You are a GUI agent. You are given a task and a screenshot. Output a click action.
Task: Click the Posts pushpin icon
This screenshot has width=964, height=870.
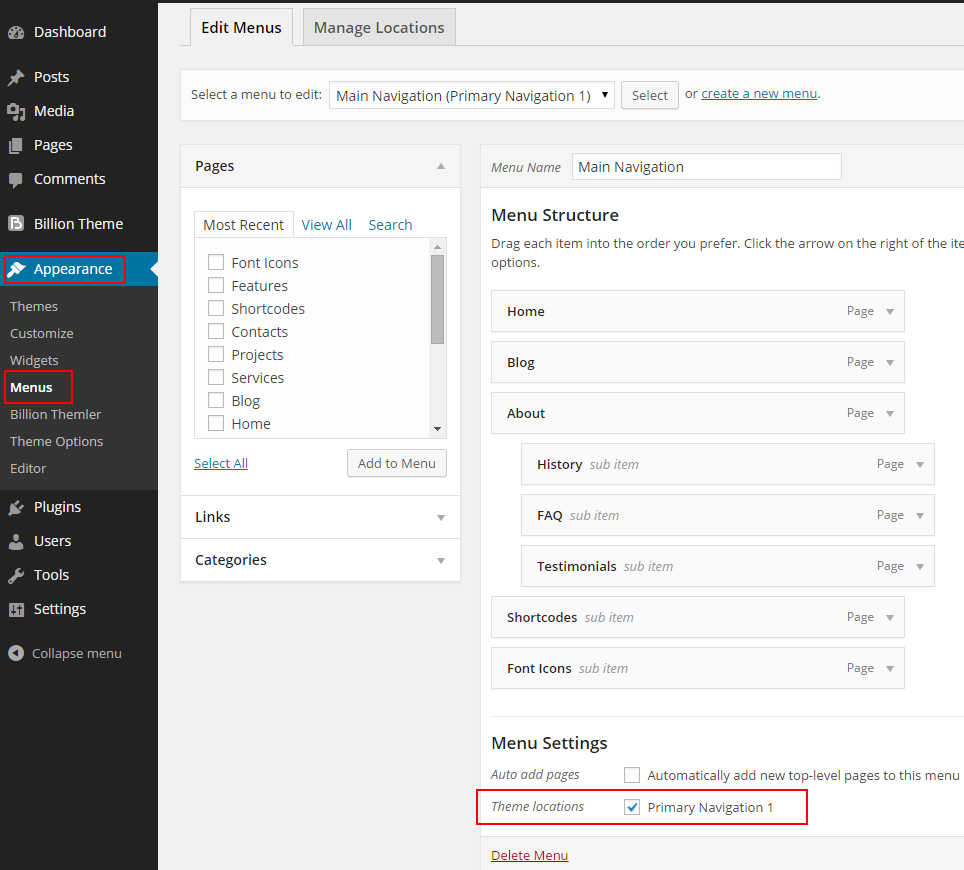point(16,77)
